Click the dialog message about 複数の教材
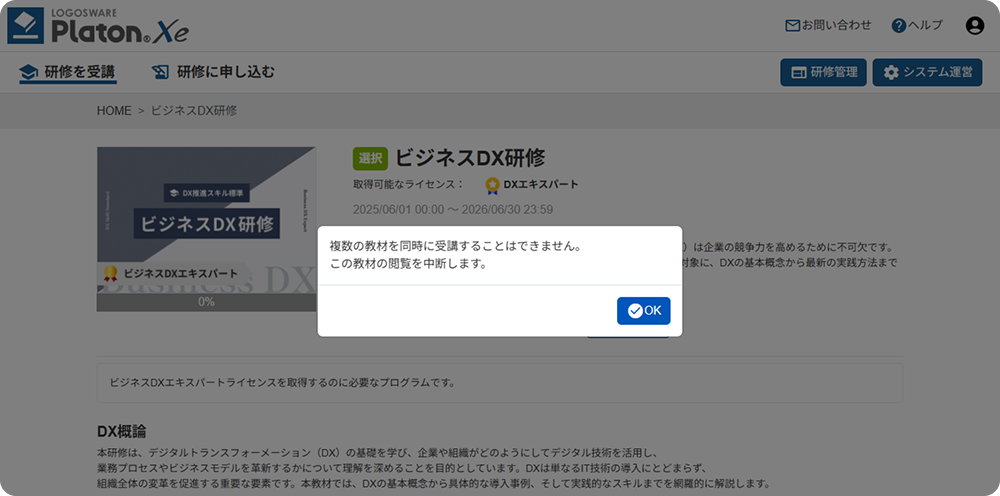The image size is (1000, 496). pyautogui.click(x=455, y=254)
